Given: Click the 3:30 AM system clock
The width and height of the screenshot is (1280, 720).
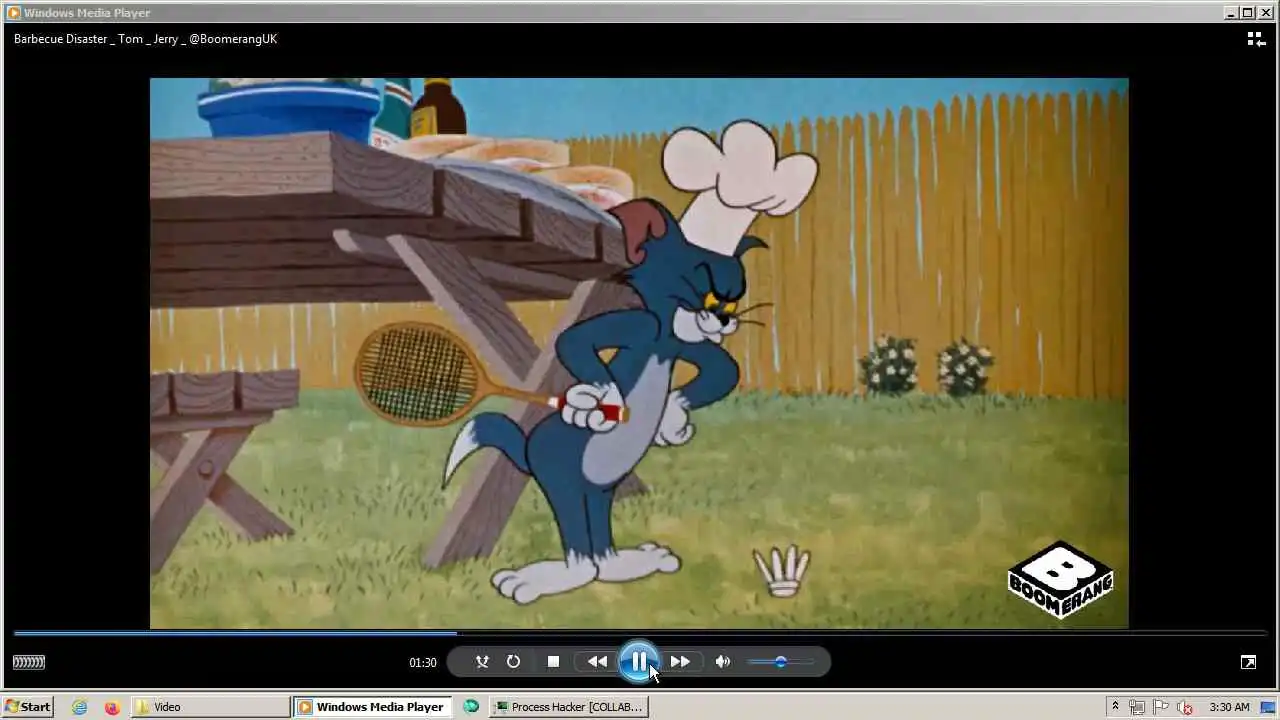Looking at the screenshot, I should click(1229, 707).
